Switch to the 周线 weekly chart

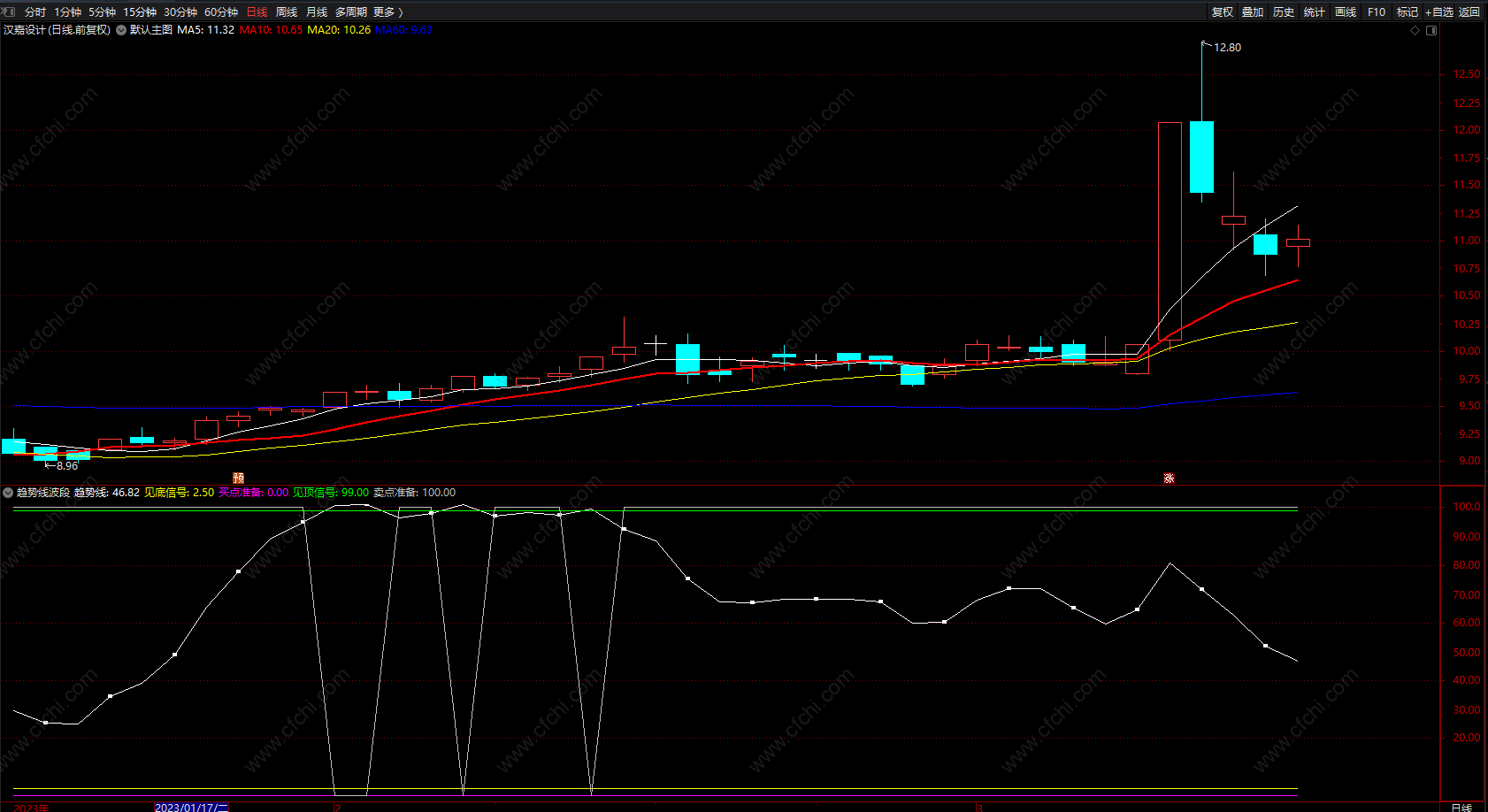pos(287,12)
